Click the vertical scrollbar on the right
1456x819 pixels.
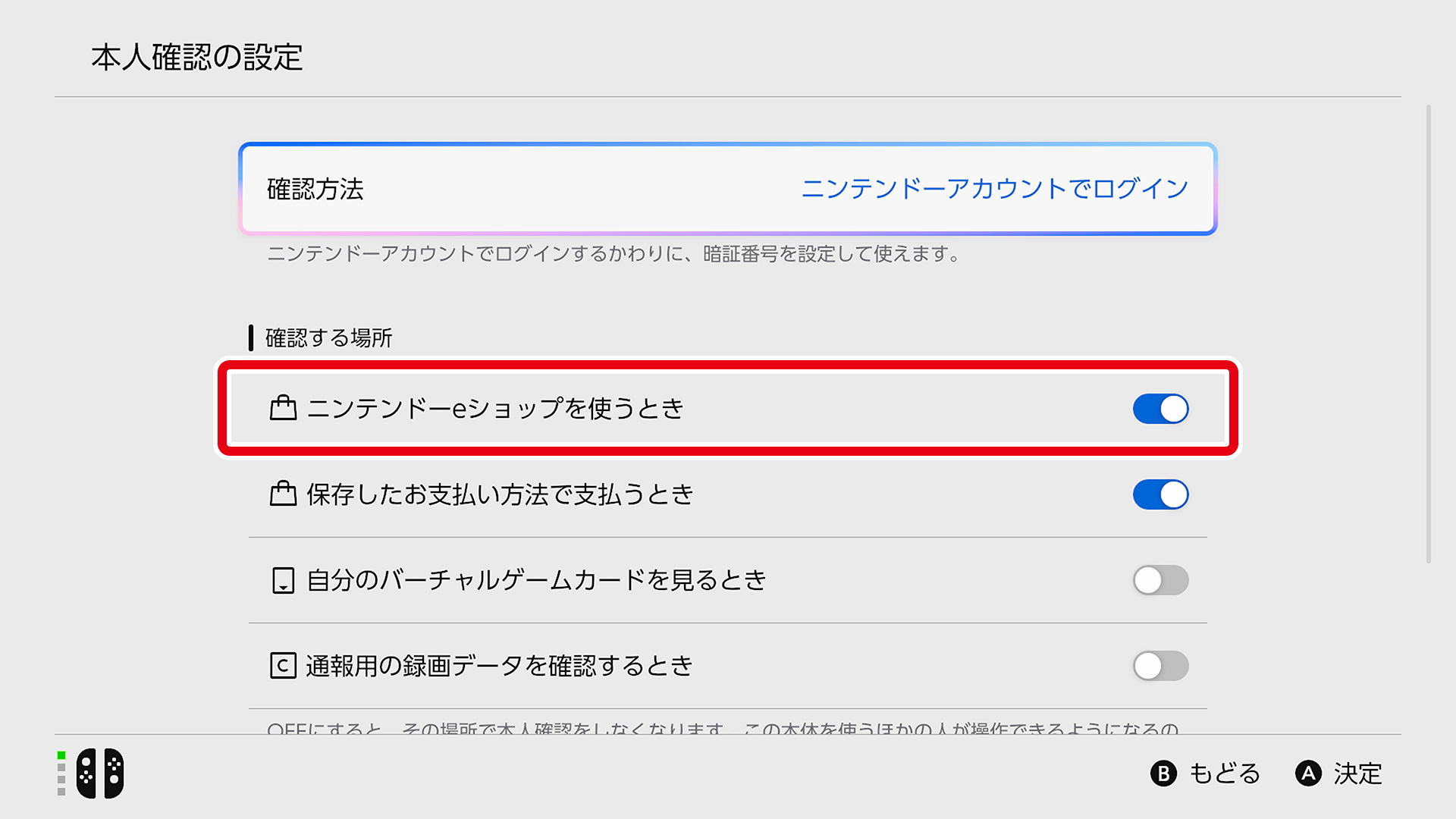tap(1429, 334)
